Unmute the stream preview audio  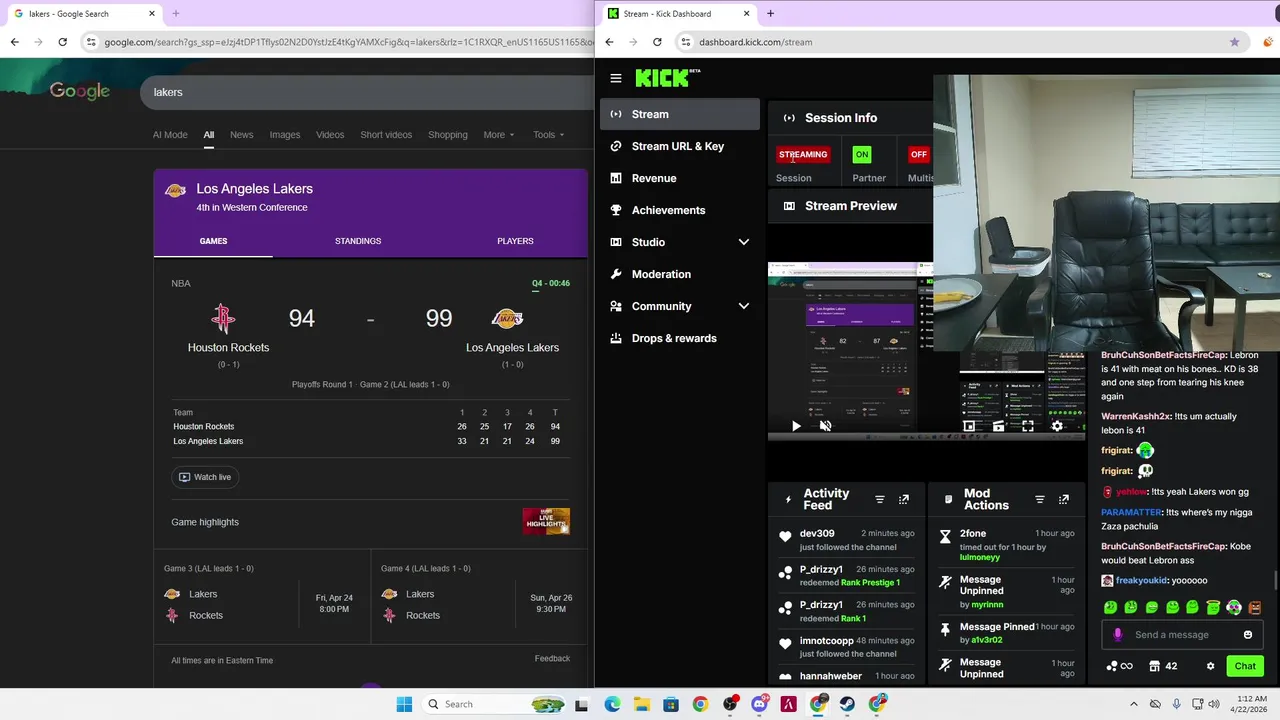(825, 426)
